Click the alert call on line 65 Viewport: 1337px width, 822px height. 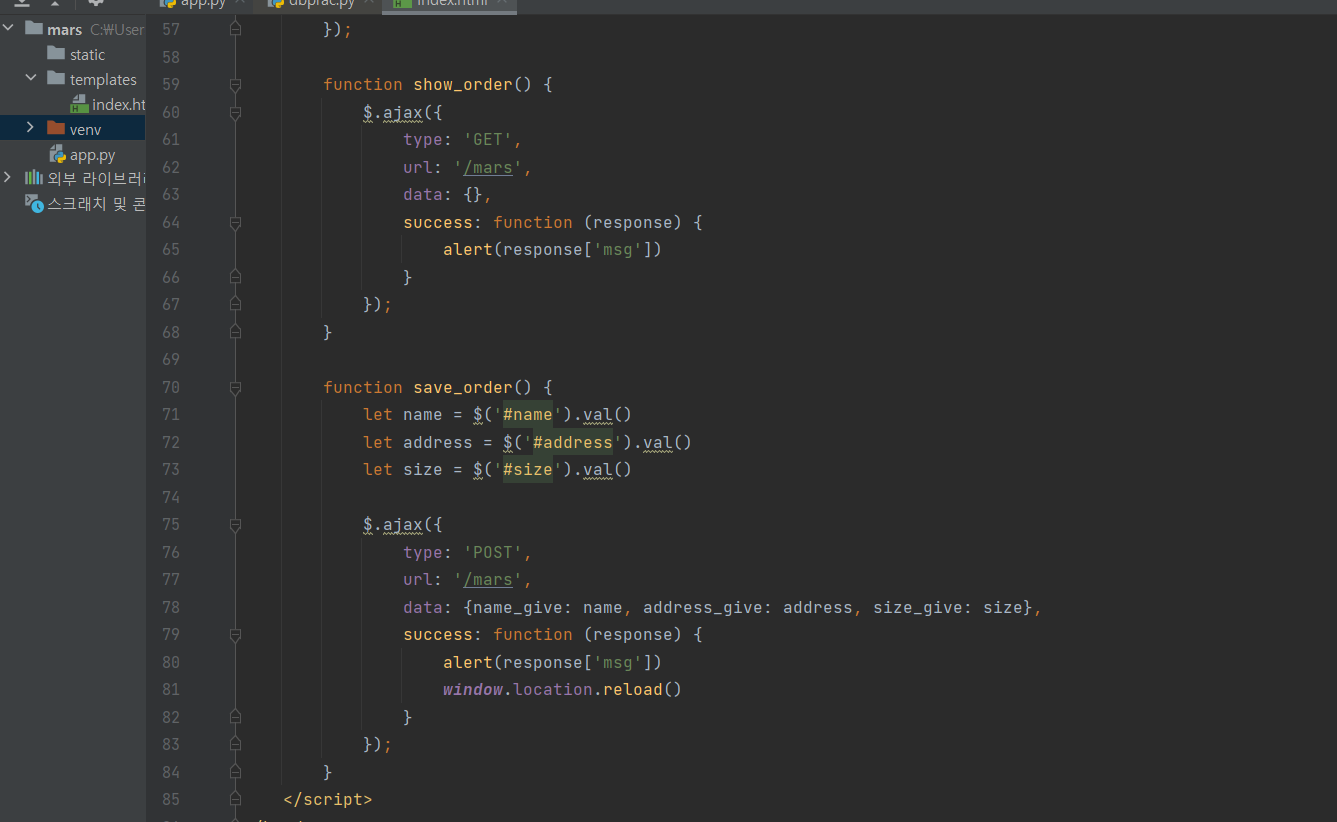click(x=553, y=250)
